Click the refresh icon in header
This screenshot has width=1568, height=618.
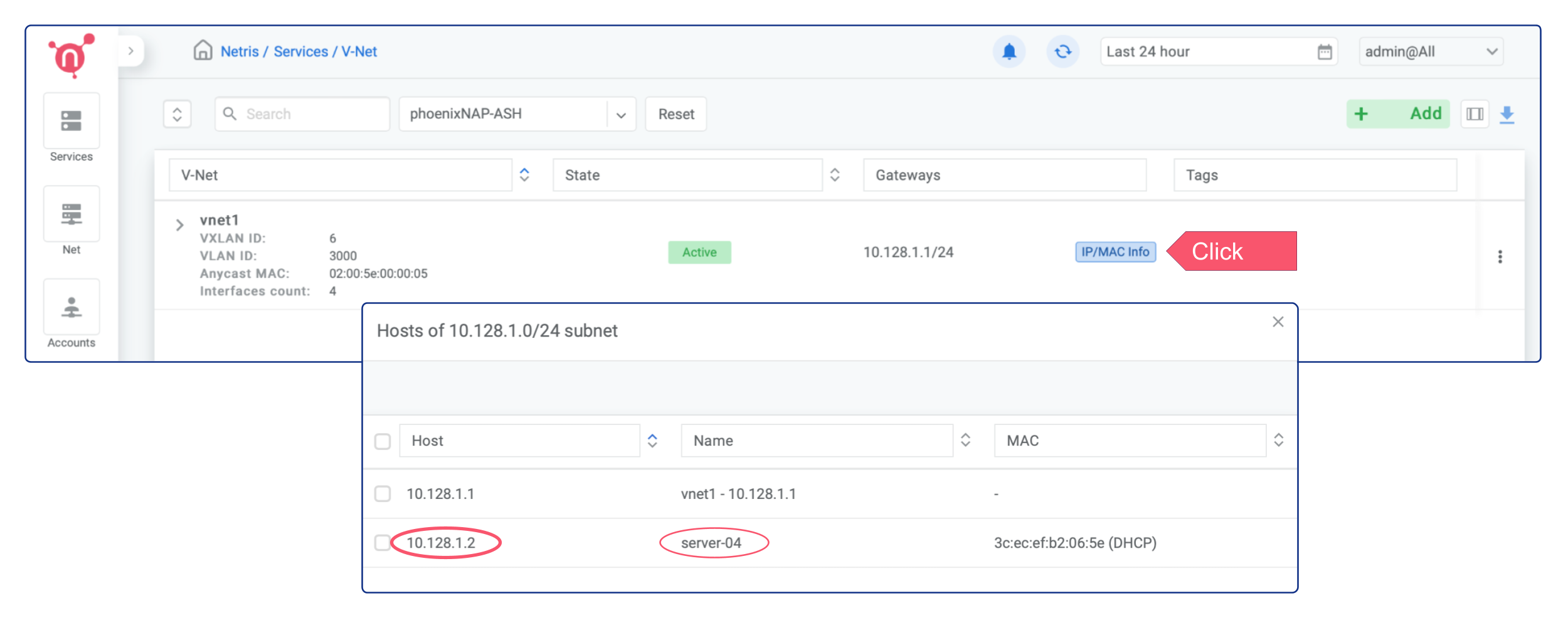click(x=1062, y=51)
